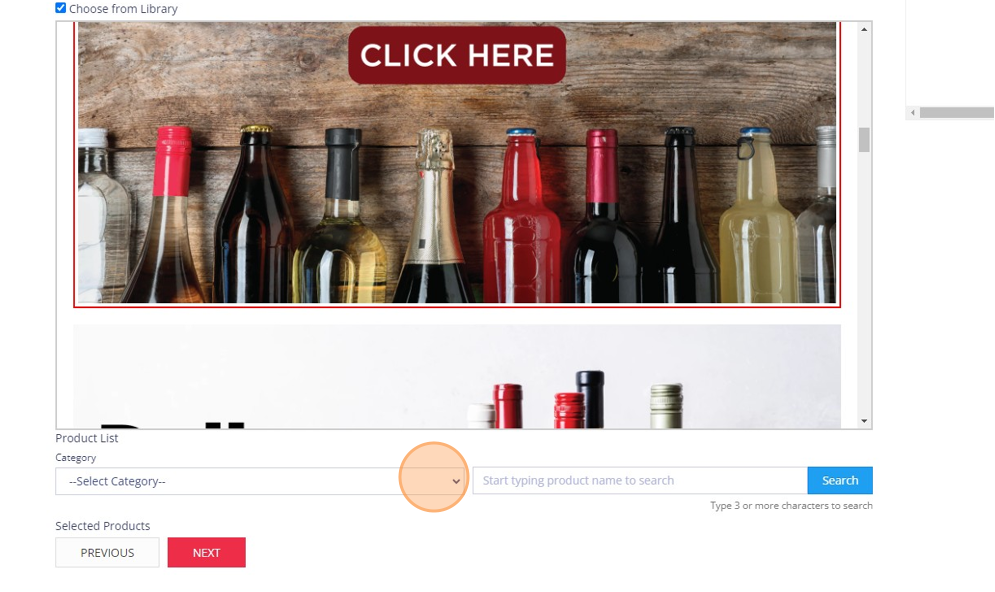Viewport: 995px width, 592px height.
Task: Click the library list scroll-down arrow
Action: (x=864, y=421)
